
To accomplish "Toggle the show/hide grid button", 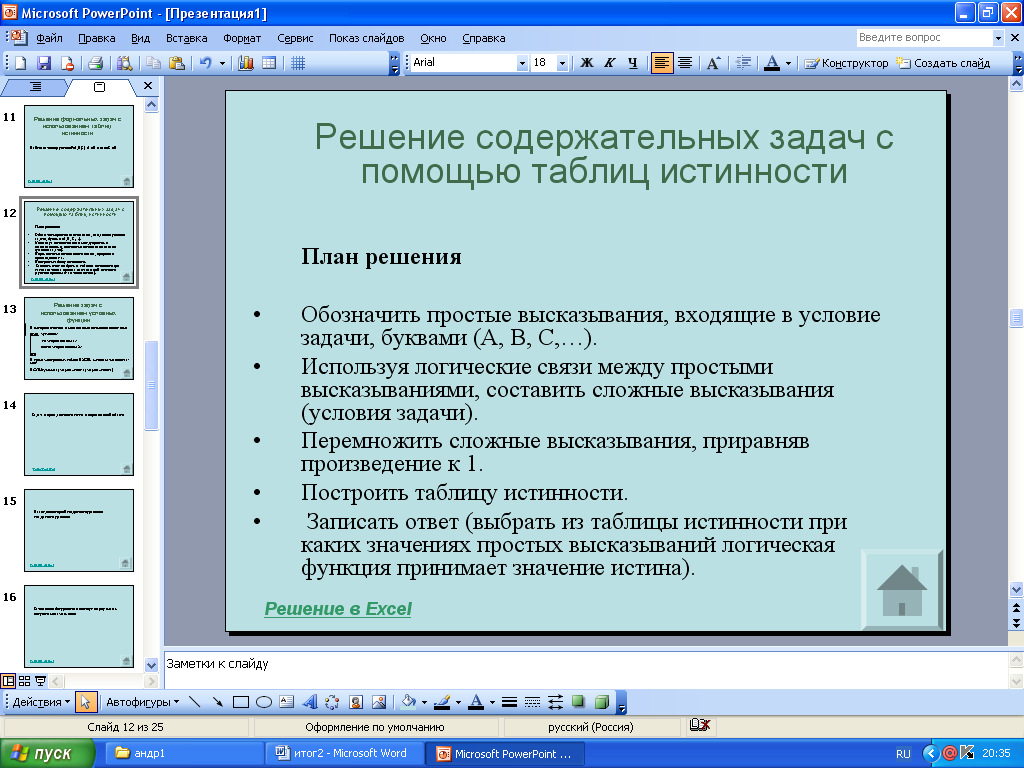I will [298, 63].
